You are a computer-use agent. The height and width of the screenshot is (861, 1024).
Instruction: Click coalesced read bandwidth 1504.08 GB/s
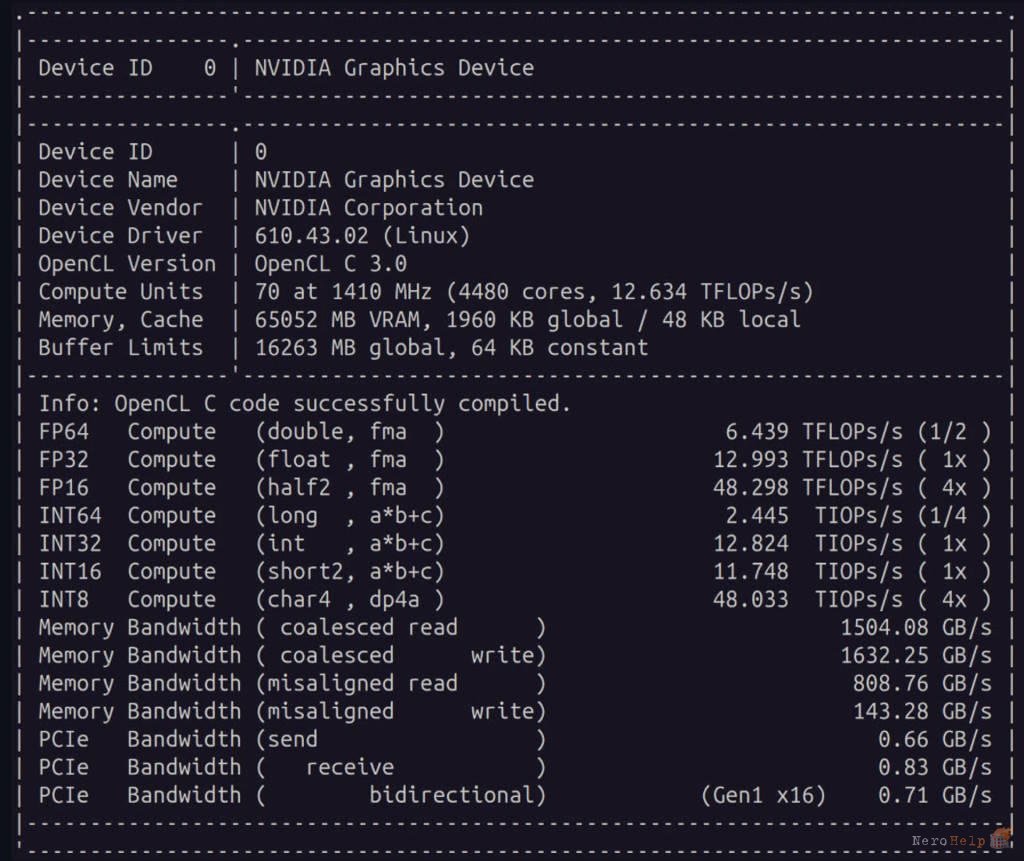(x=916, y=628)
